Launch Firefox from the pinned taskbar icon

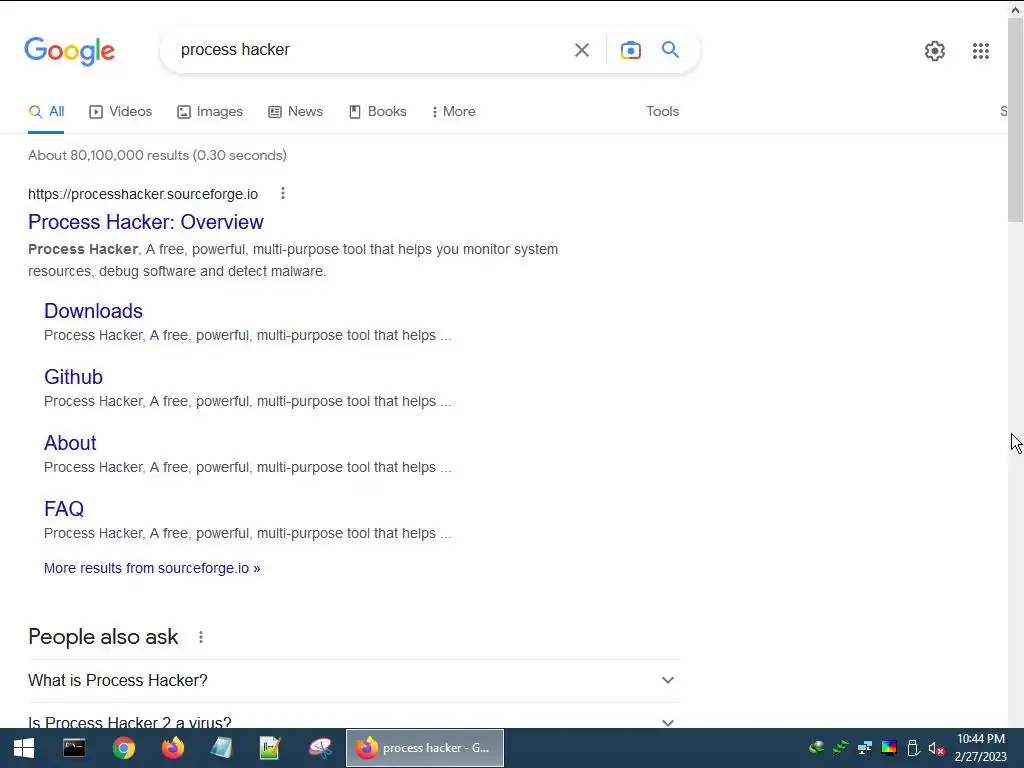pyautogui.click(x=172, y=748)
